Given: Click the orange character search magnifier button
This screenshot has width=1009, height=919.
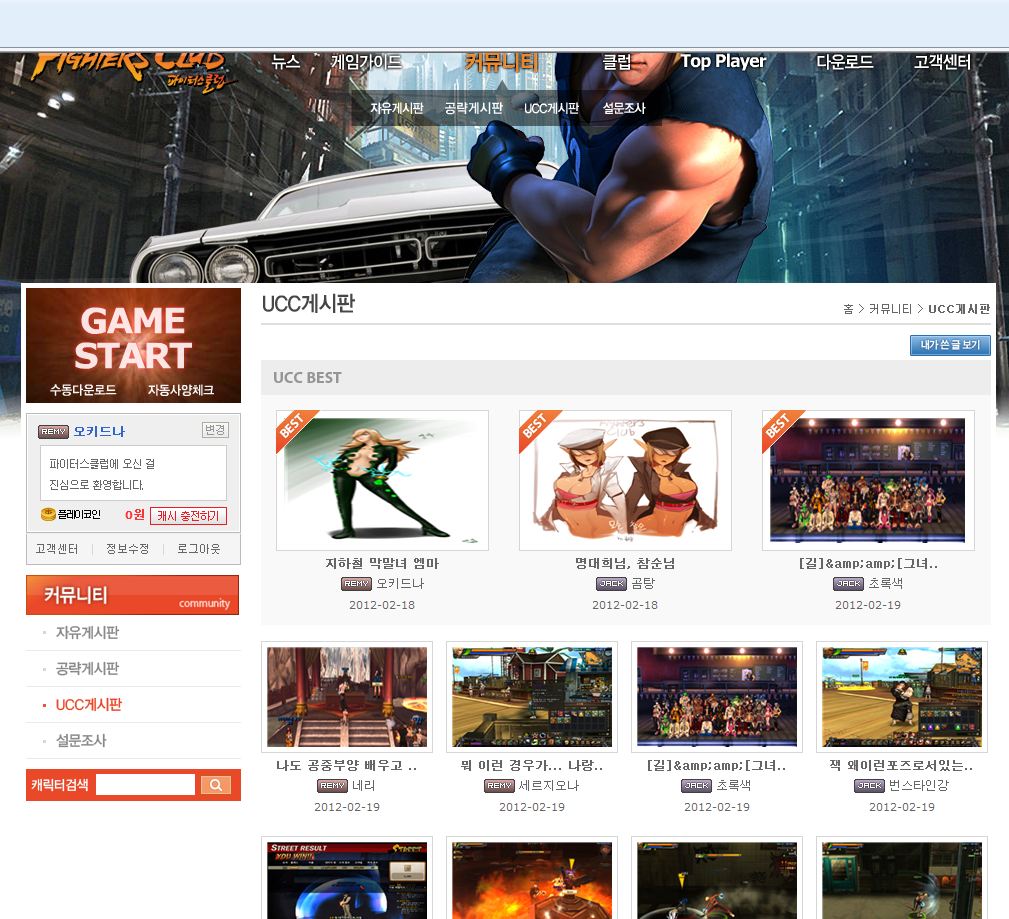Looking at the screenshot, I should (215, 785).
